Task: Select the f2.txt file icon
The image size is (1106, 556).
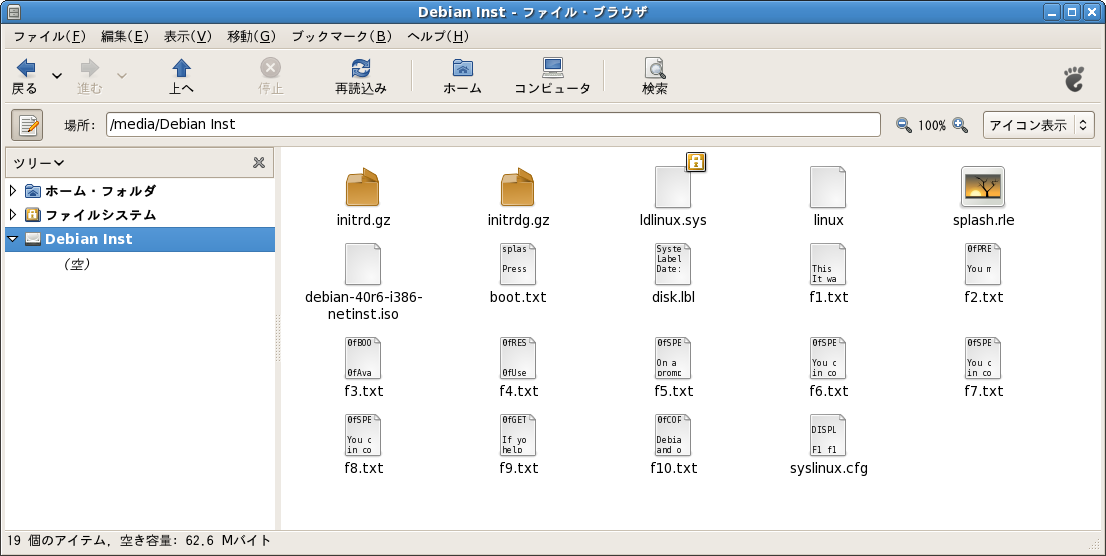Action: pos(983,265)
